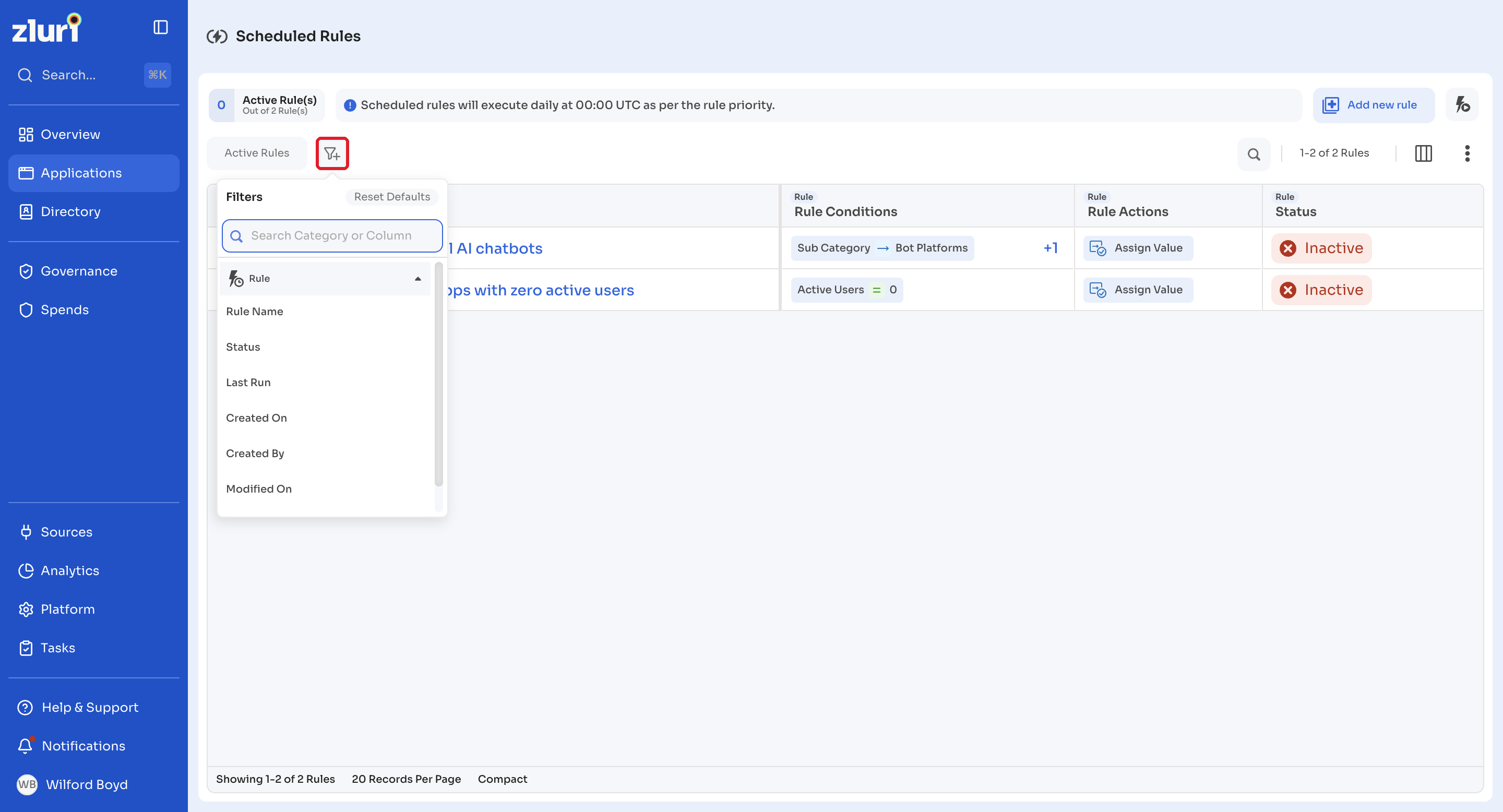Image resolution: width=1503 pixels, height=812 pixels.
Task: Click the info icon in the schedule notice
Action: (x=350, y=105)
